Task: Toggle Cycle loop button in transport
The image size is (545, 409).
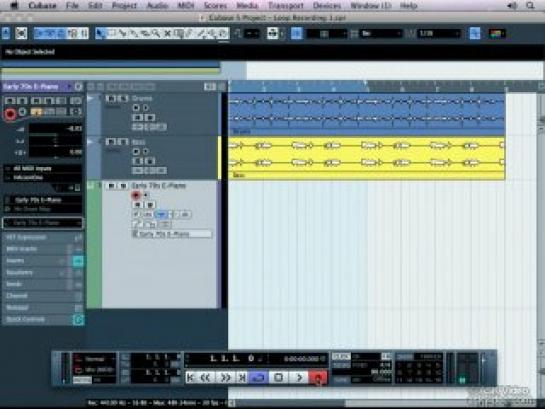Action: tap(258, 377)
